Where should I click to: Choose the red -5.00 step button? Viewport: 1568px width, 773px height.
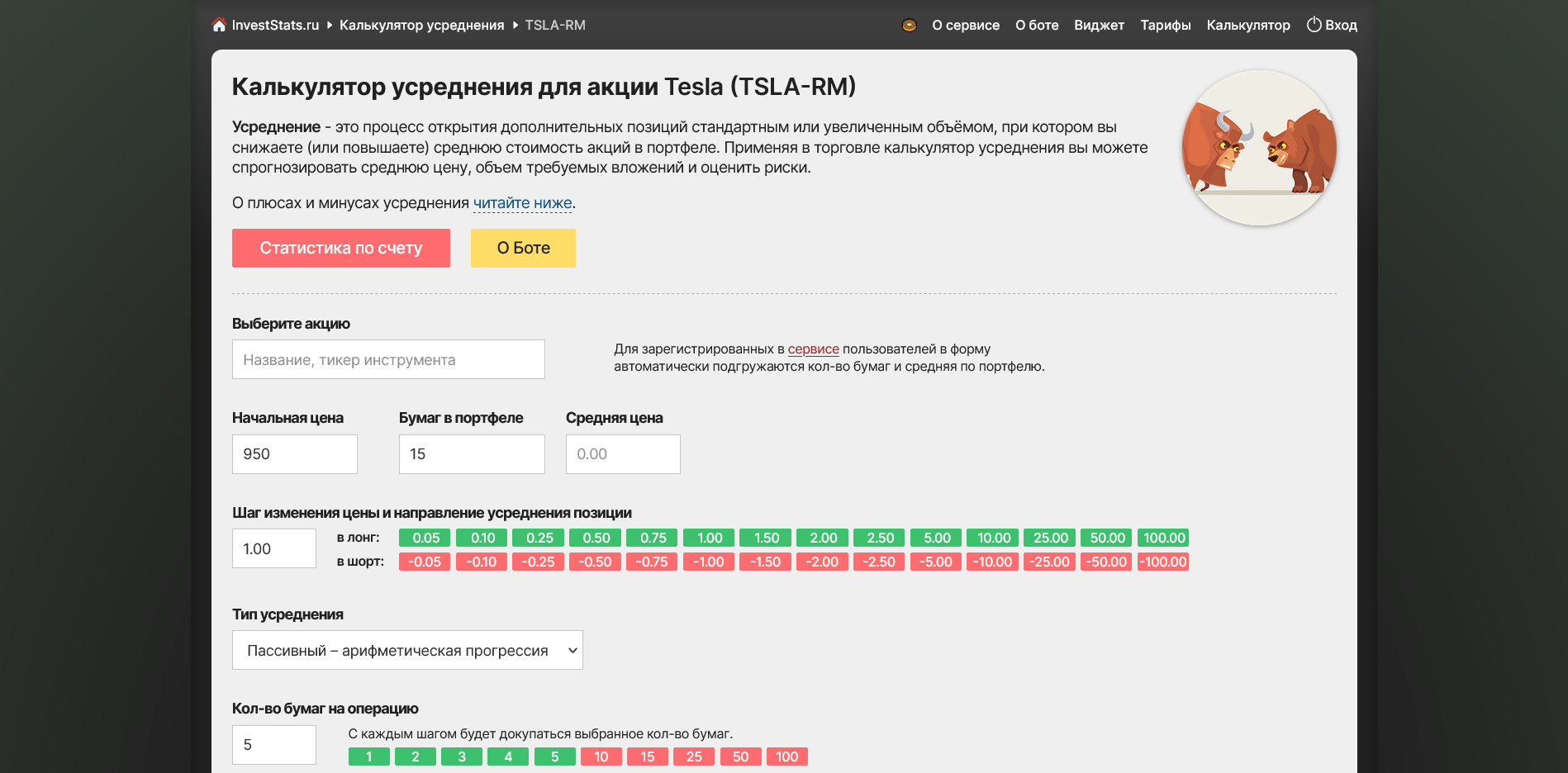tap(936, 562)
